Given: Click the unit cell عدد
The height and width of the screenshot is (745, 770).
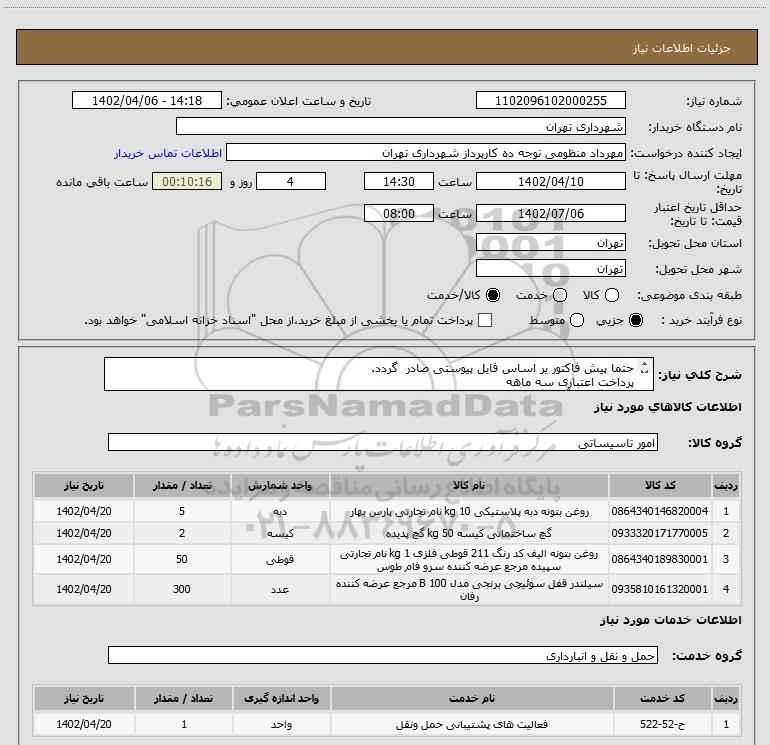Looking at the screenshot, I should pos(280,589).
